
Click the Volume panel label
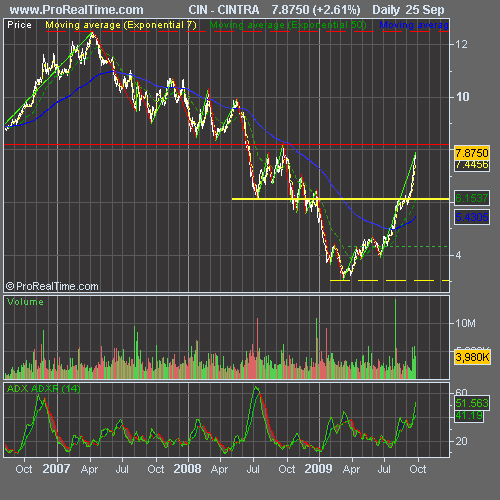[25, 302]
